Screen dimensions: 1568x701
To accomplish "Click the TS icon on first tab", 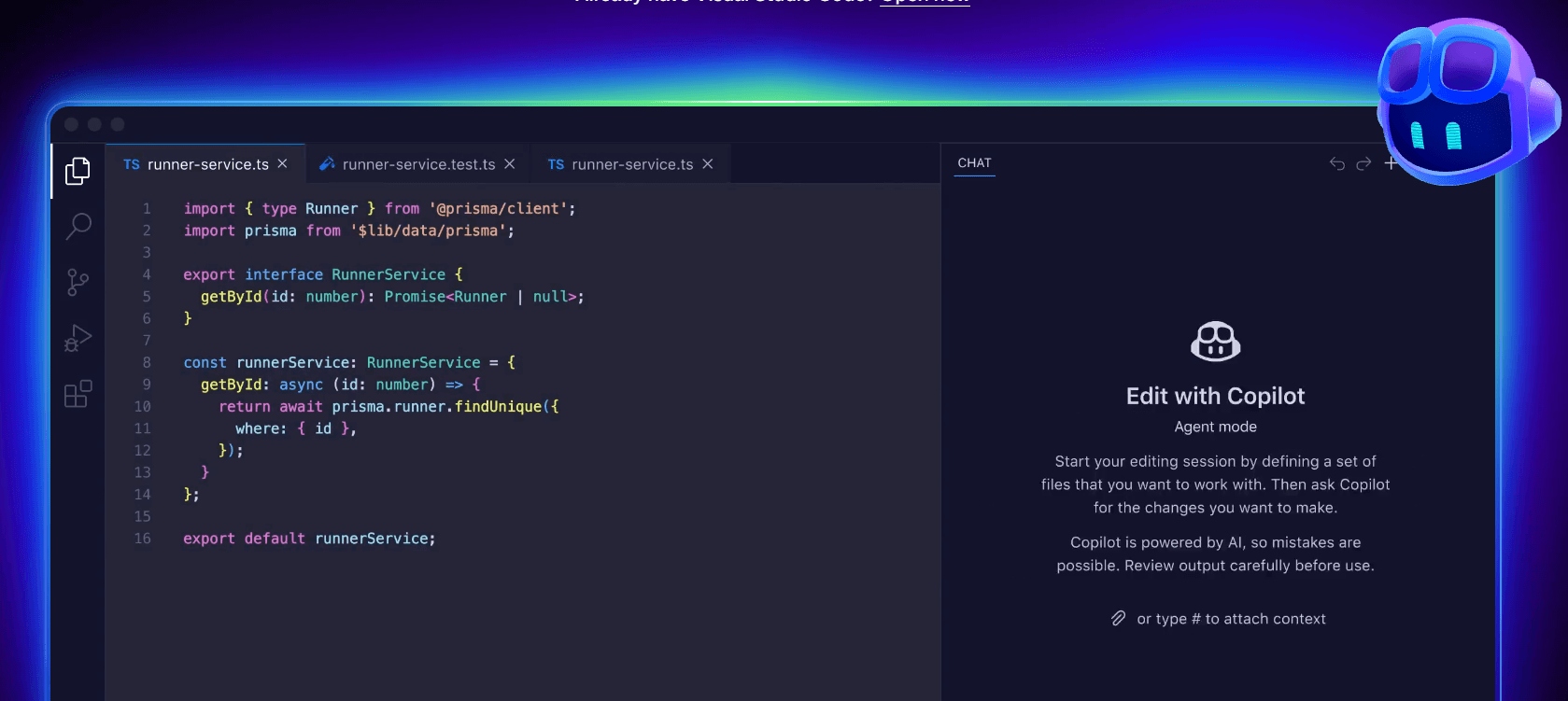I will (132, 164).
